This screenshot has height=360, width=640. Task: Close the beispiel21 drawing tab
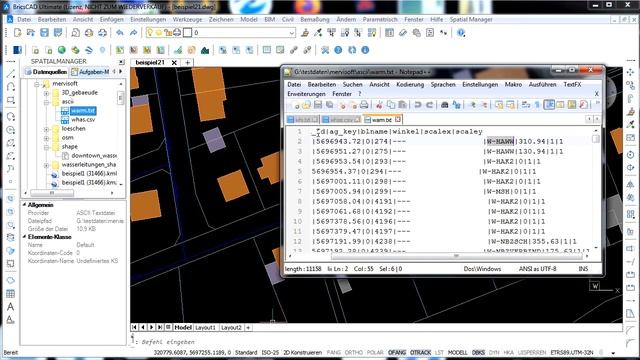174,62
